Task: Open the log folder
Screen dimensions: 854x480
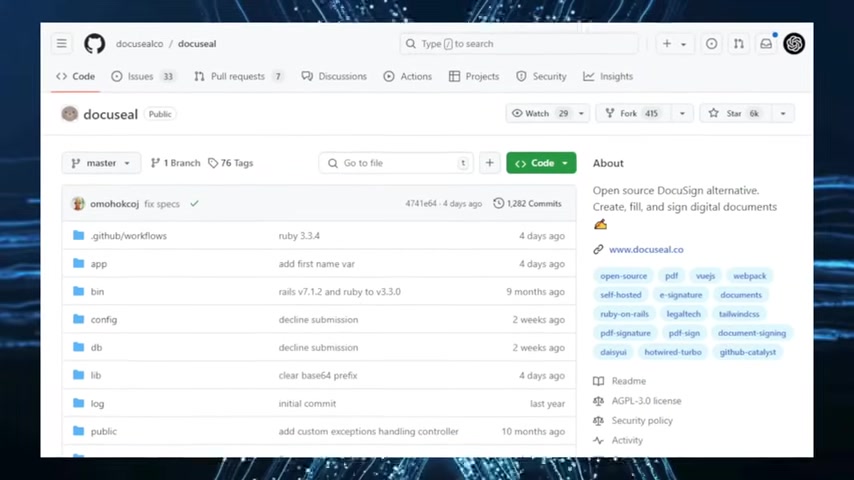Action: coord(97,404)
